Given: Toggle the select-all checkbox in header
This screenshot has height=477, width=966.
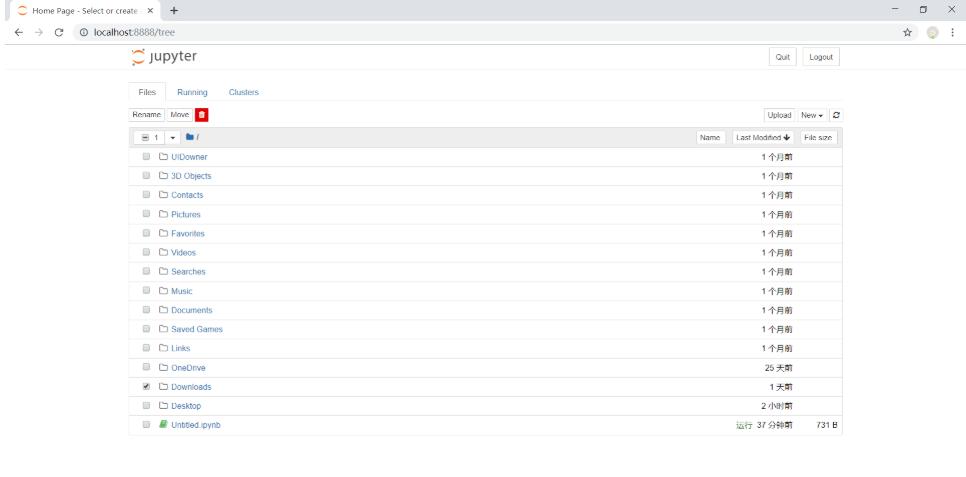Looking at the screenshot, I should pos(145,137).
